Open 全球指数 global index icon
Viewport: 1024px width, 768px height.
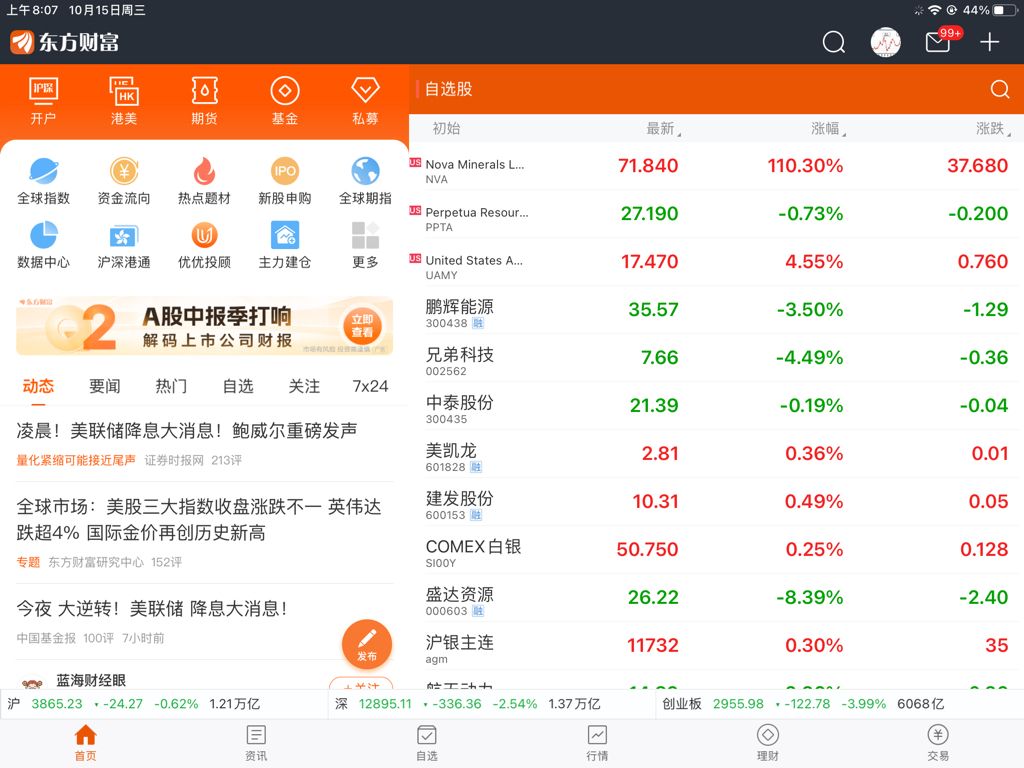(x=43, y=181)
